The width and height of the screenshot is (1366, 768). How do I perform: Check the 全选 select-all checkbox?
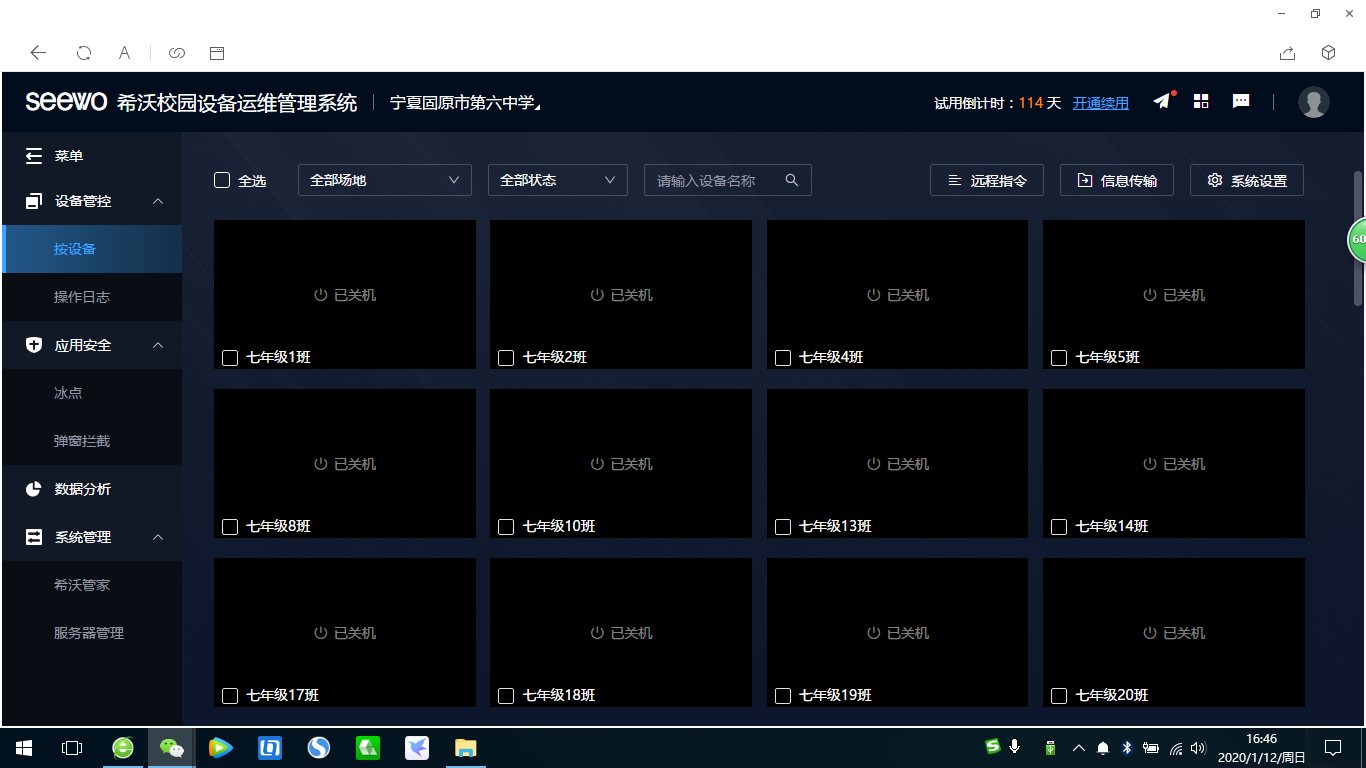point(222,180)
